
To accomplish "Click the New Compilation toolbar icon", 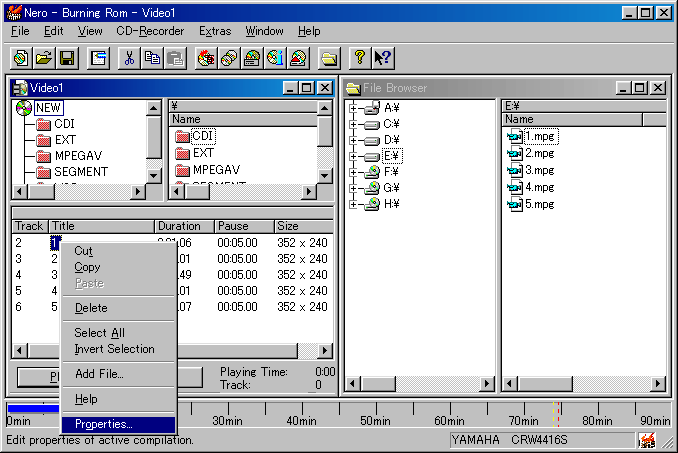I will 21,58.
